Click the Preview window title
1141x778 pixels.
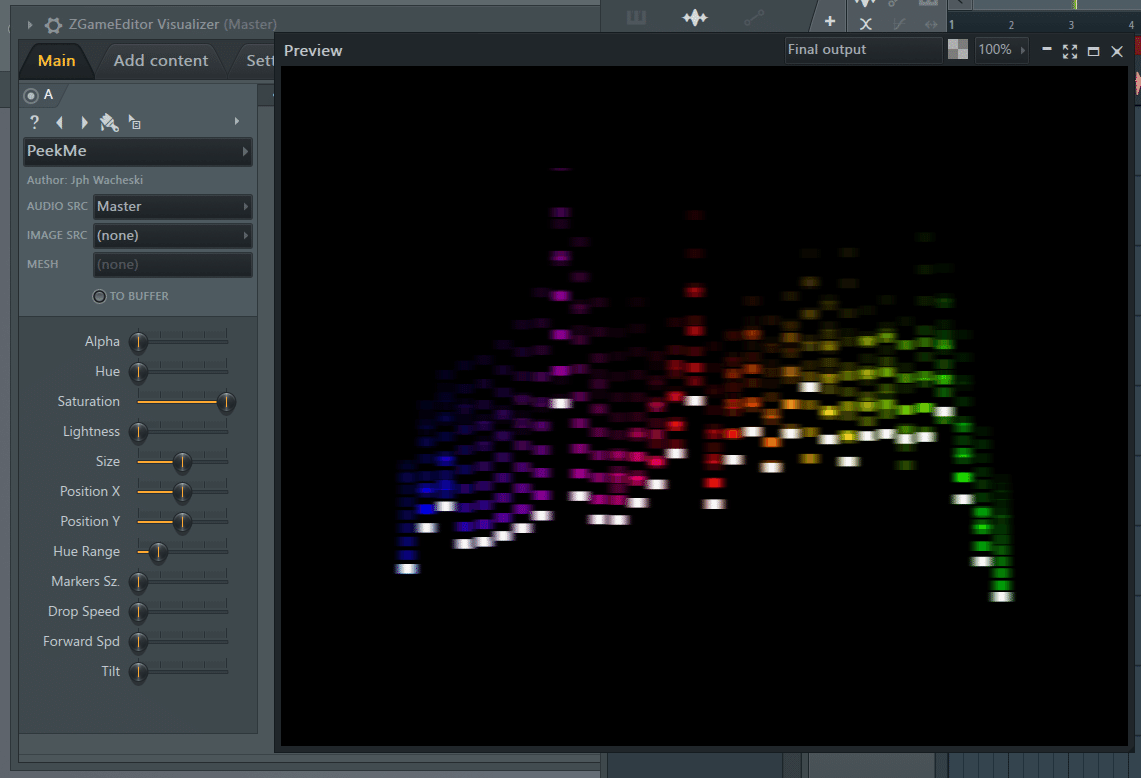(313, 51)
